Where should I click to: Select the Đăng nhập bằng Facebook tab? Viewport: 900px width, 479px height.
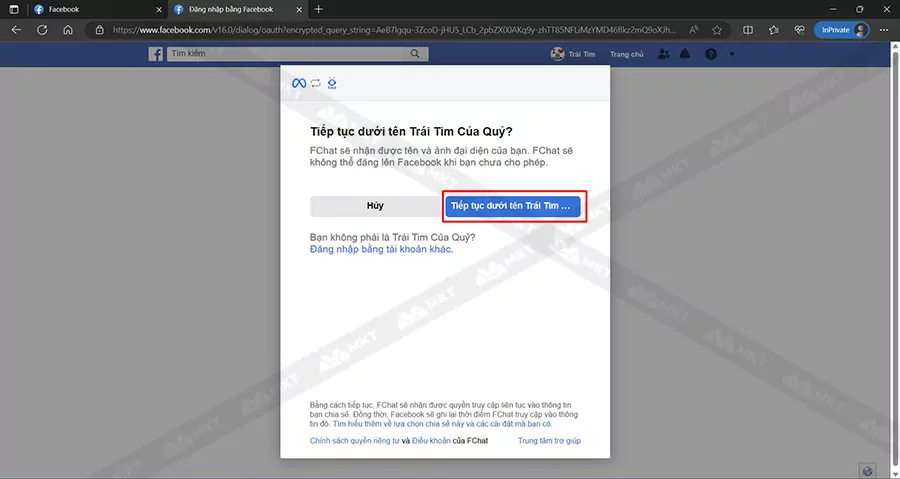click(238, 9)
